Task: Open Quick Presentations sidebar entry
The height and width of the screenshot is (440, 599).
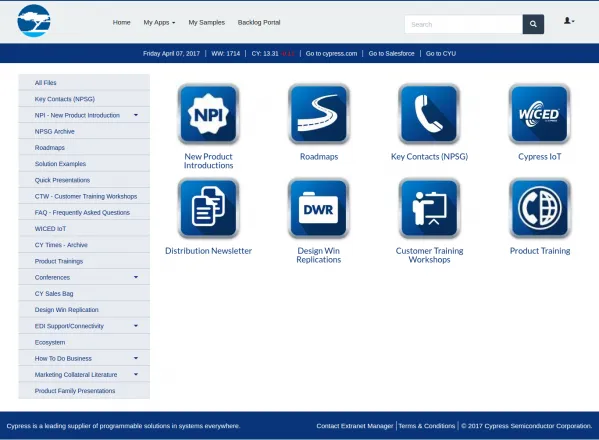Action: click(84, 180)
